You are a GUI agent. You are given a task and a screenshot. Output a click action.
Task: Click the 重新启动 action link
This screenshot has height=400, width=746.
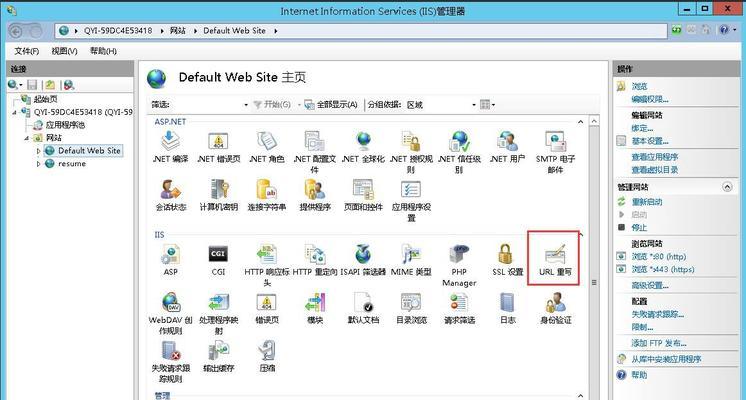[647, 202]
